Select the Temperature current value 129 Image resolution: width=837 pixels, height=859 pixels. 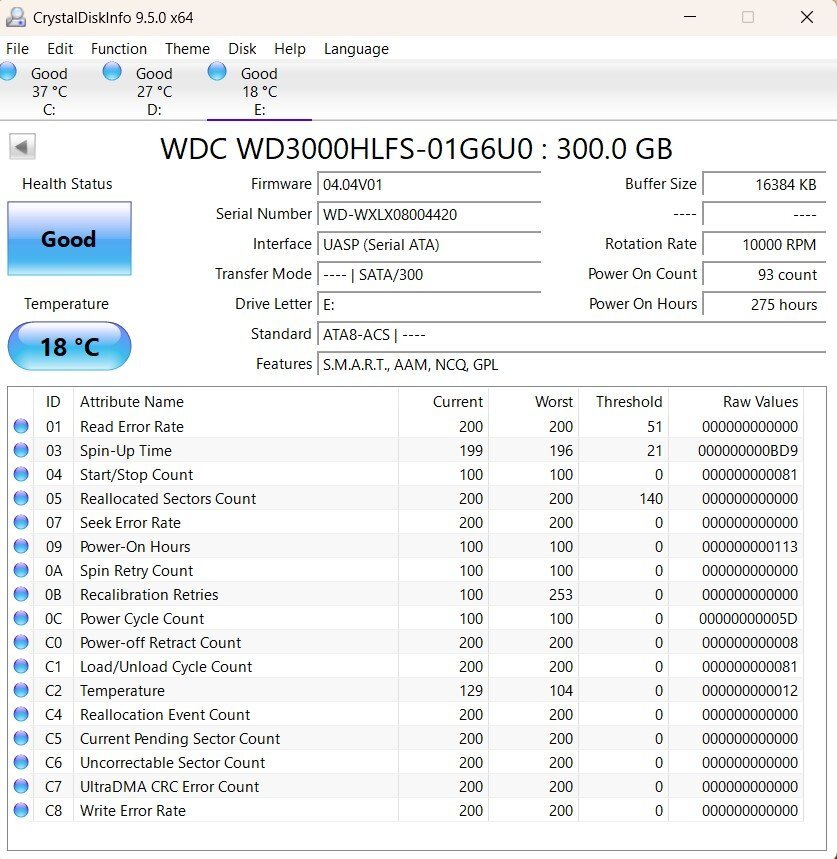coord(471,690)
